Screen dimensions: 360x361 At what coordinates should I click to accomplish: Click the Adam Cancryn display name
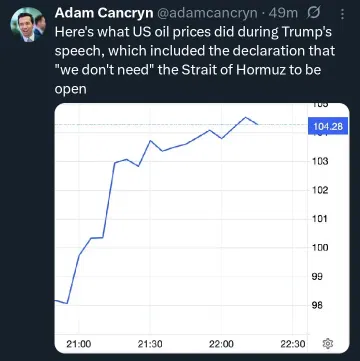click(104, 13)
